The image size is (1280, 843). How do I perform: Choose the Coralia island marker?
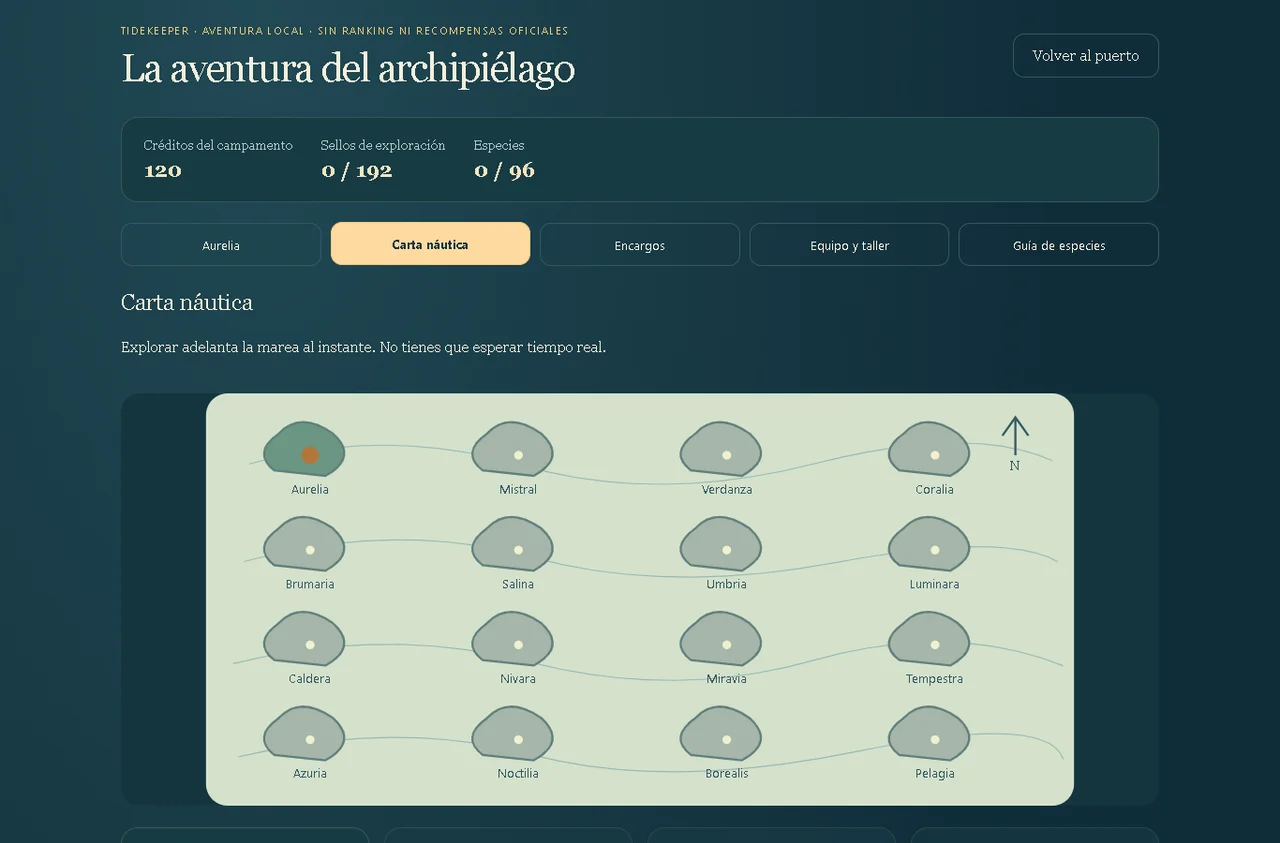pyautogui.click(x=929, y=449)
